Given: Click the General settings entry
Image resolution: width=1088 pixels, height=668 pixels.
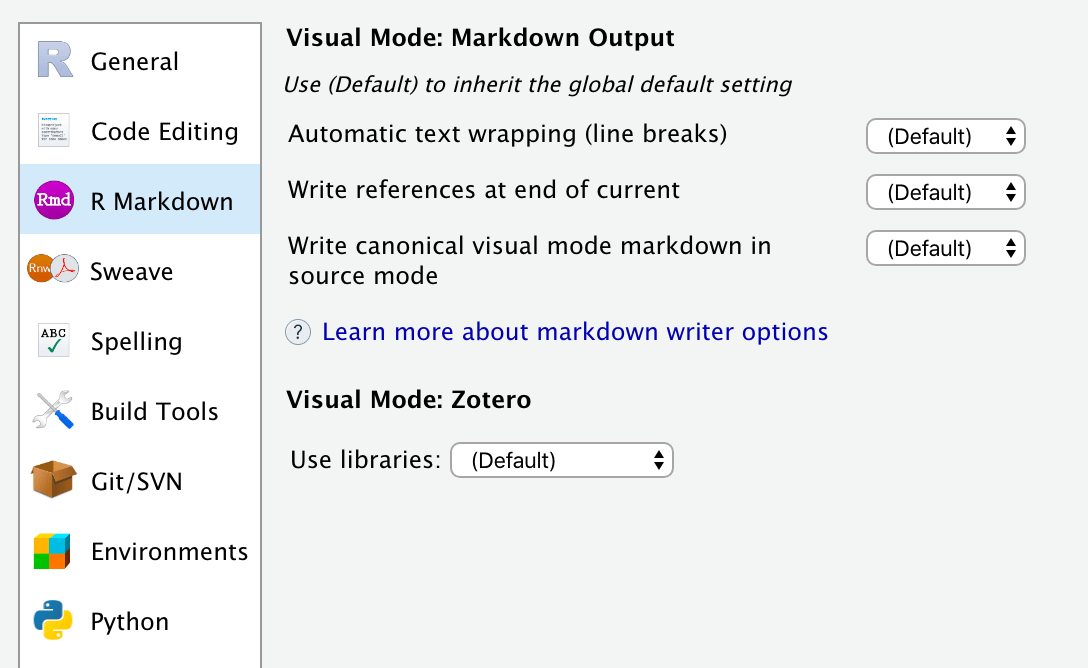Looking at the screenshot, I should coord(135,60).
